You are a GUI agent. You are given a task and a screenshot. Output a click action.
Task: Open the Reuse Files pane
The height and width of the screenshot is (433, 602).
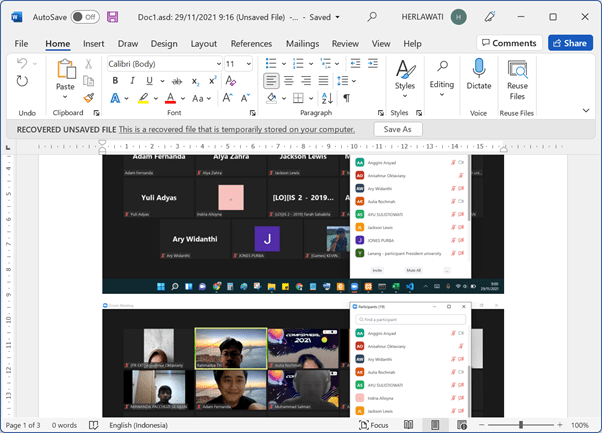click(x=517, y=79)
